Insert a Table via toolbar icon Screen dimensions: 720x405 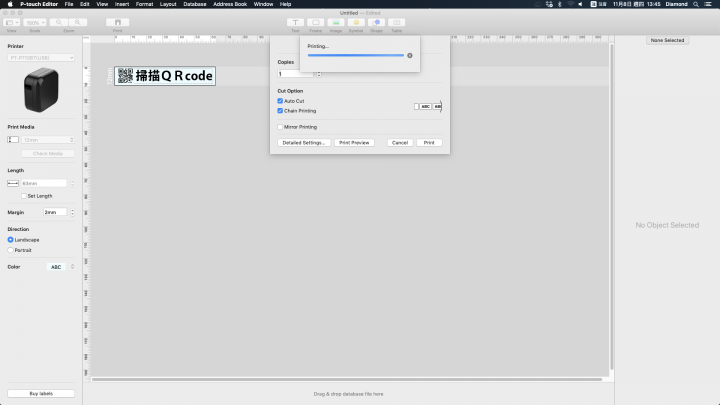[396, 22]
